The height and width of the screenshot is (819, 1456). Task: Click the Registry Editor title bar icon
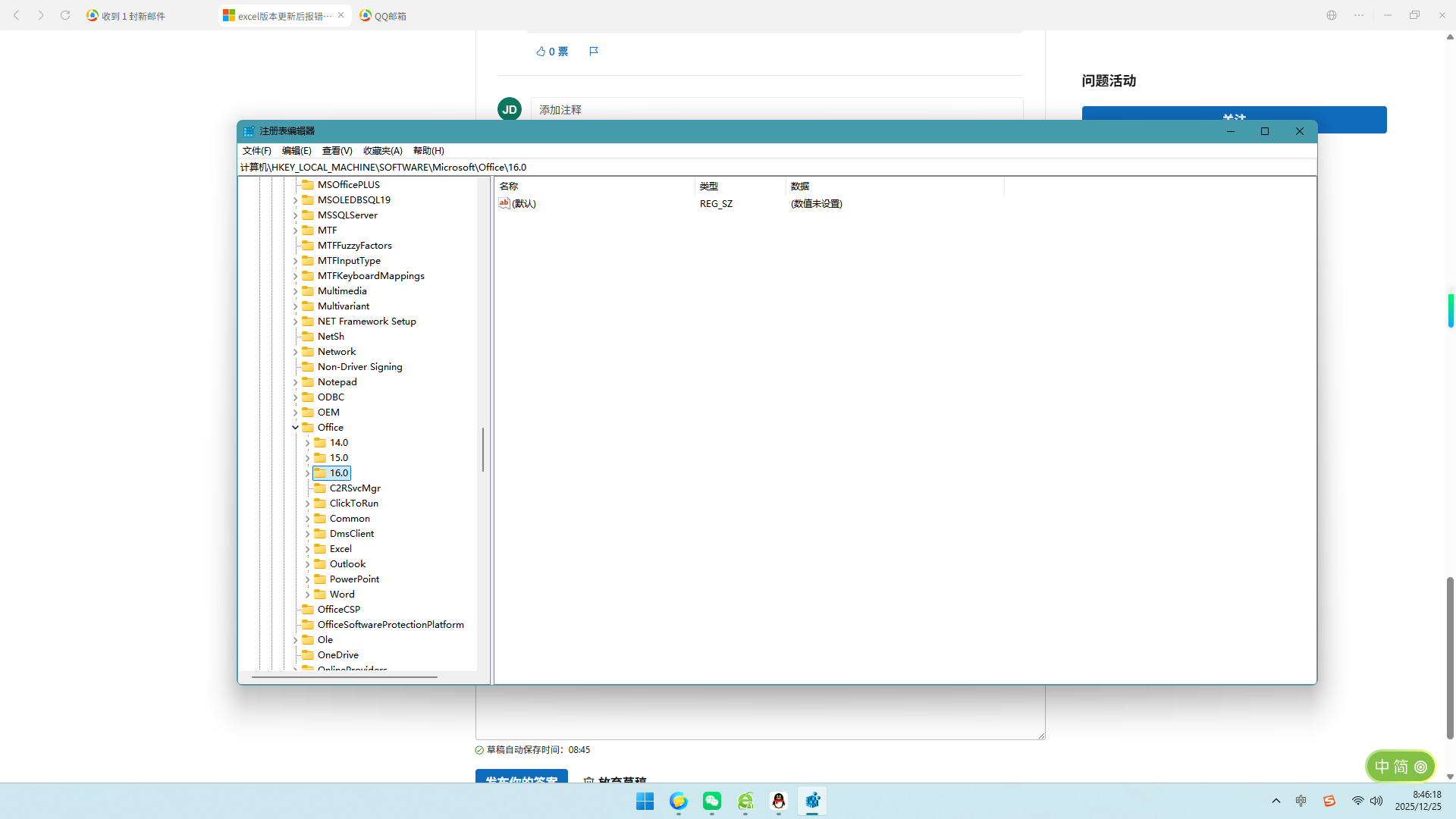pos(249,131)
